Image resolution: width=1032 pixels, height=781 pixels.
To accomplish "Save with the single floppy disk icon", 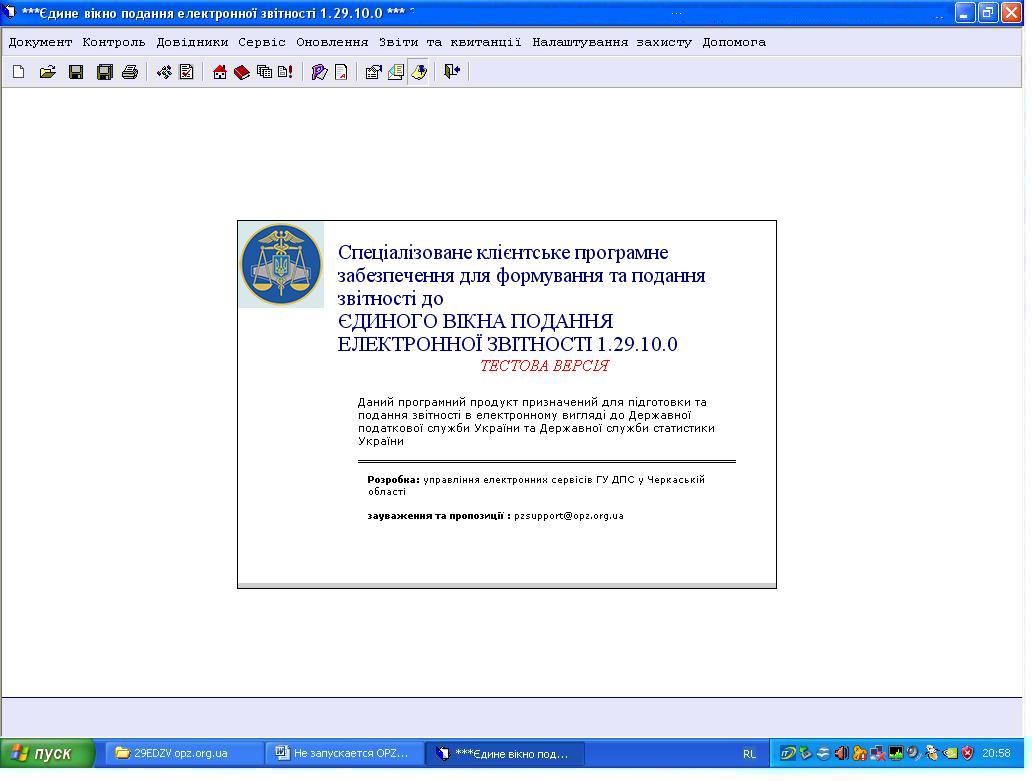I will click(x=76, y=72).
